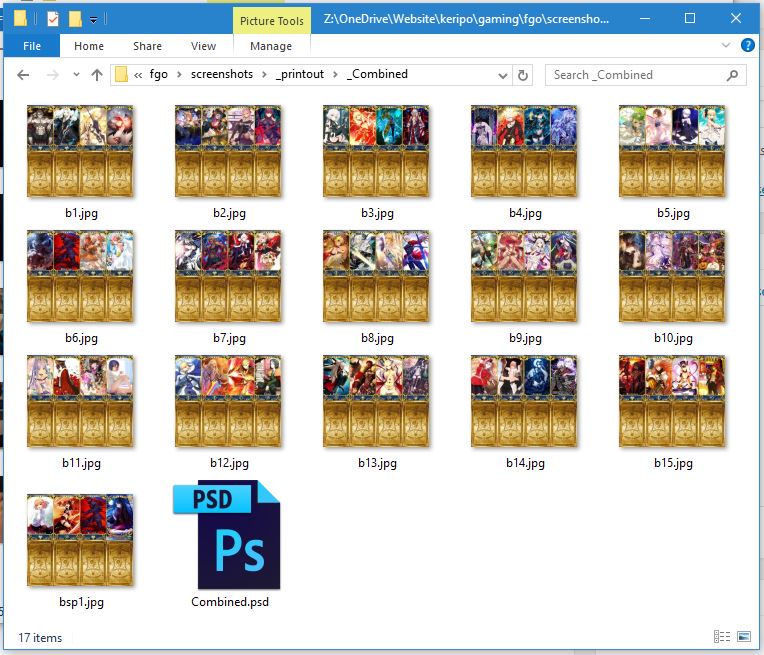Show hidden path segments via double chevron

pyautogui.click(x=138, y=75)
